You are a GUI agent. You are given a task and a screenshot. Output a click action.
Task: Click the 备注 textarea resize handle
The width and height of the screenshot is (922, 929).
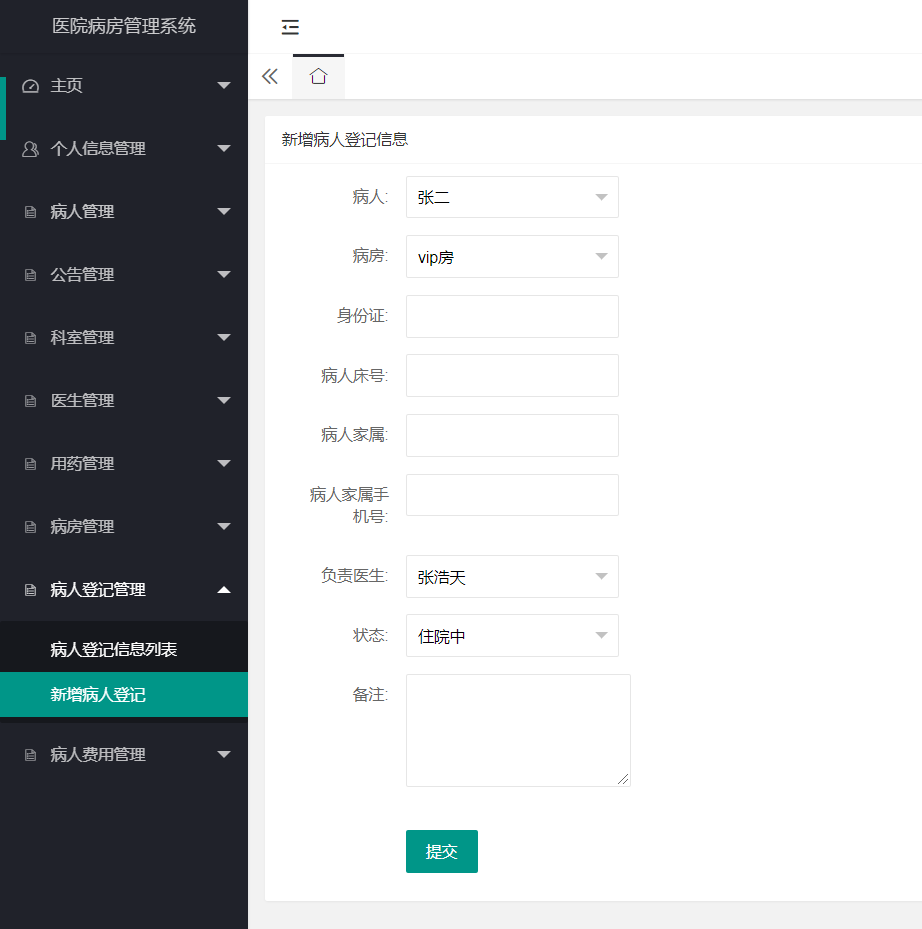[623, 779]
